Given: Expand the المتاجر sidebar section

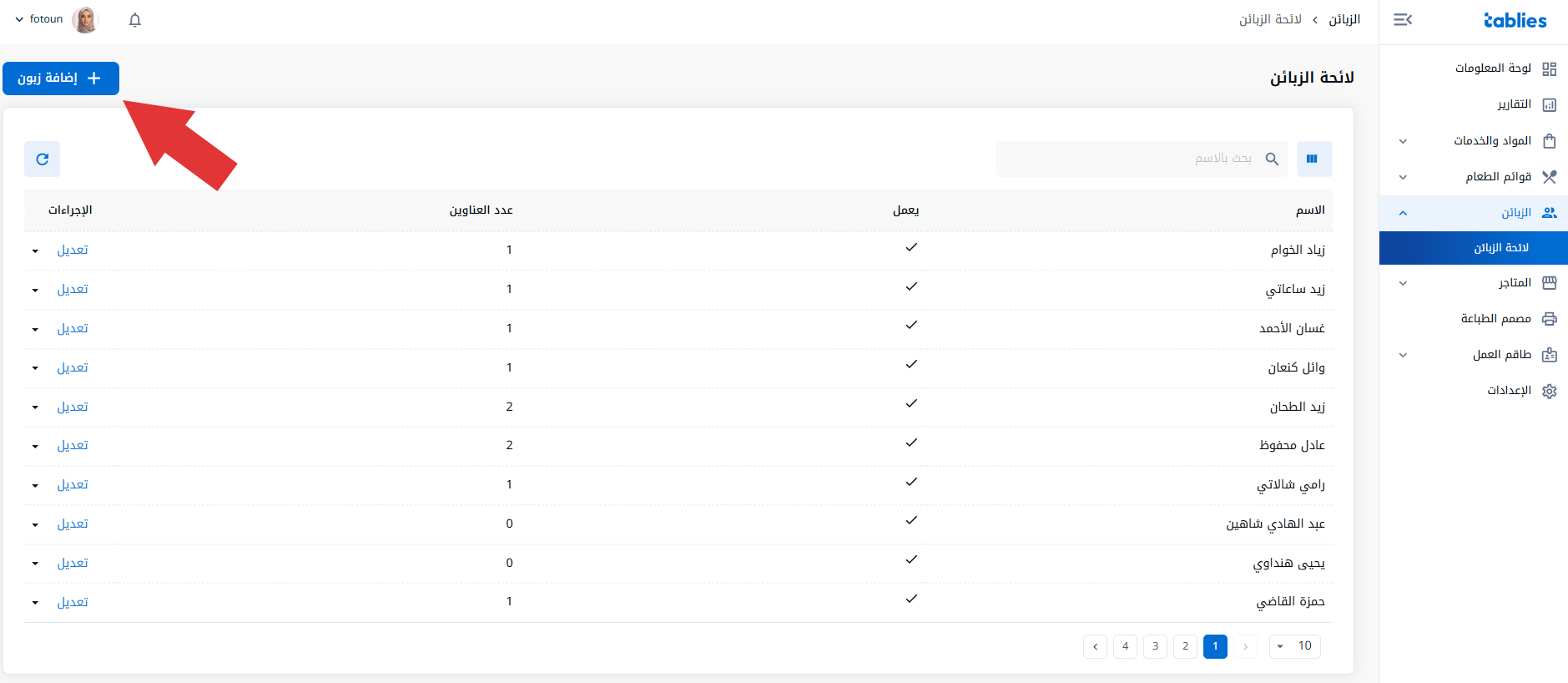Looking at the screenshot, I should click(1403, 283).
